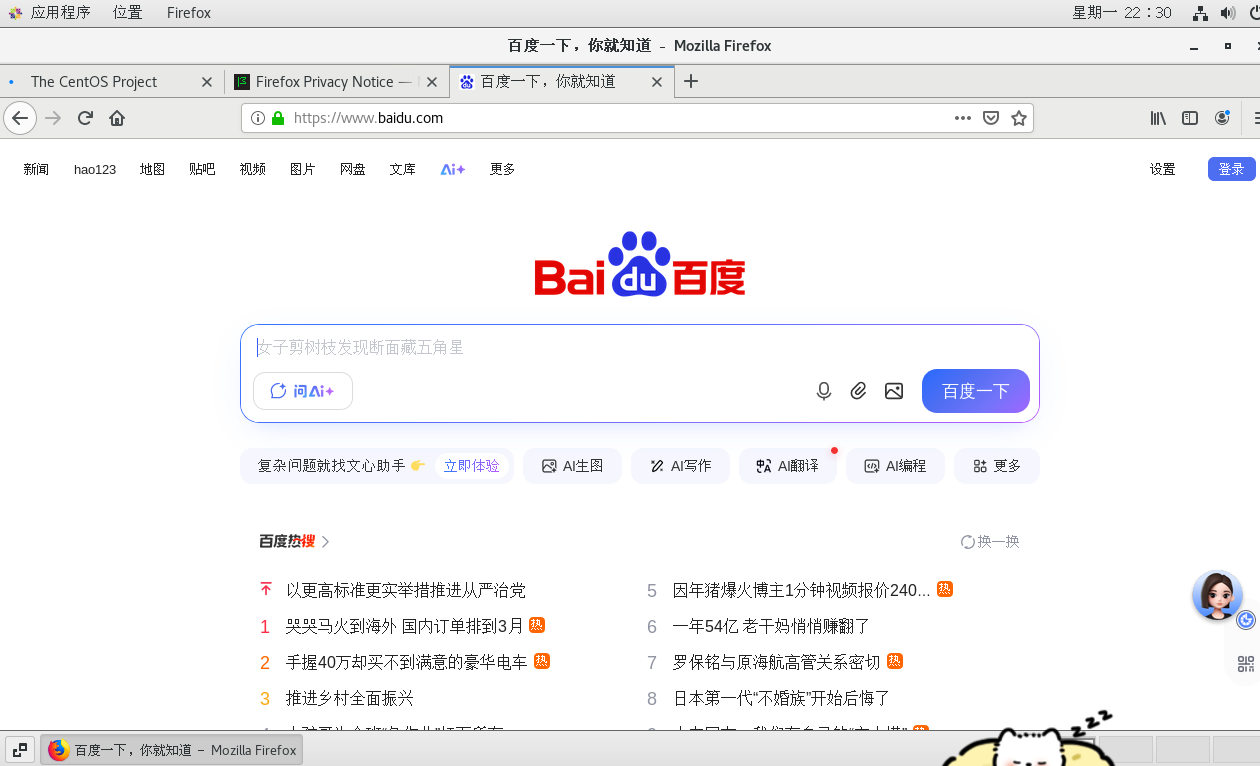Go back with the browser back arrow

pyautogui.click(x=20, y=118)
